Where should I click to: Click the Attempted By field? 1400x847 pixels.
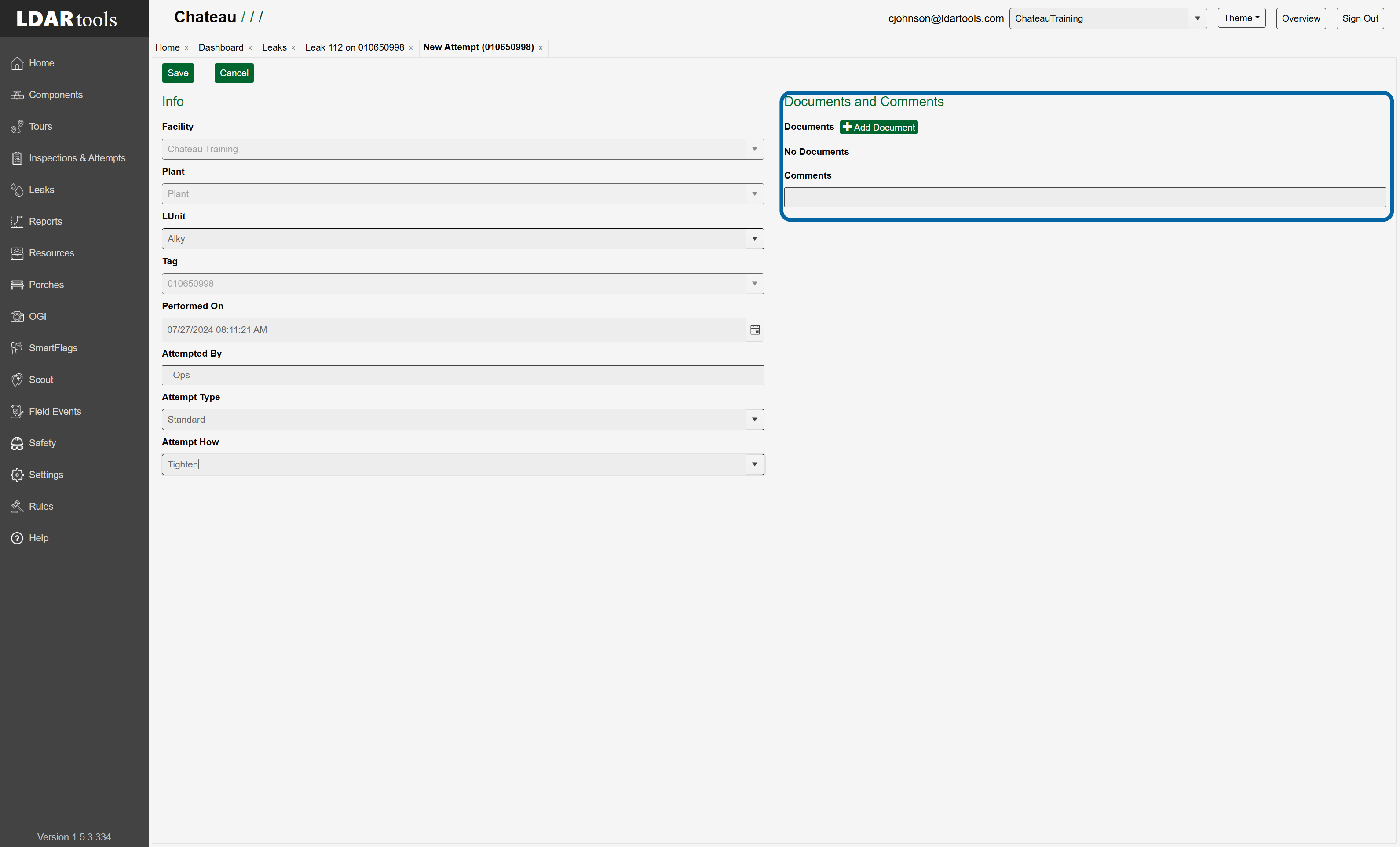[463, 375]
